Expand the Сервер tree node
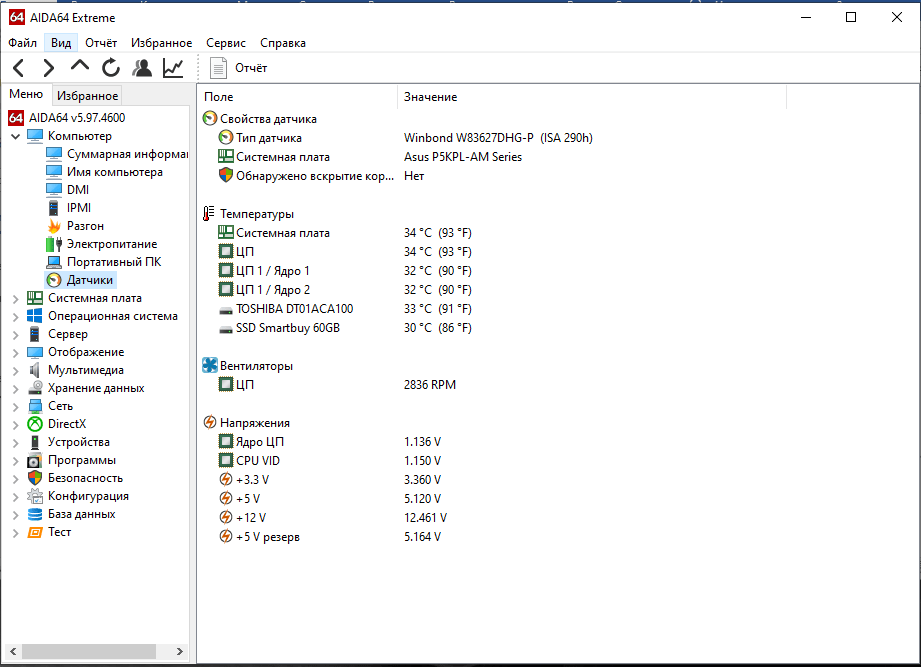The width and height of the screenshot is (921, 667). tap(15, 335)
